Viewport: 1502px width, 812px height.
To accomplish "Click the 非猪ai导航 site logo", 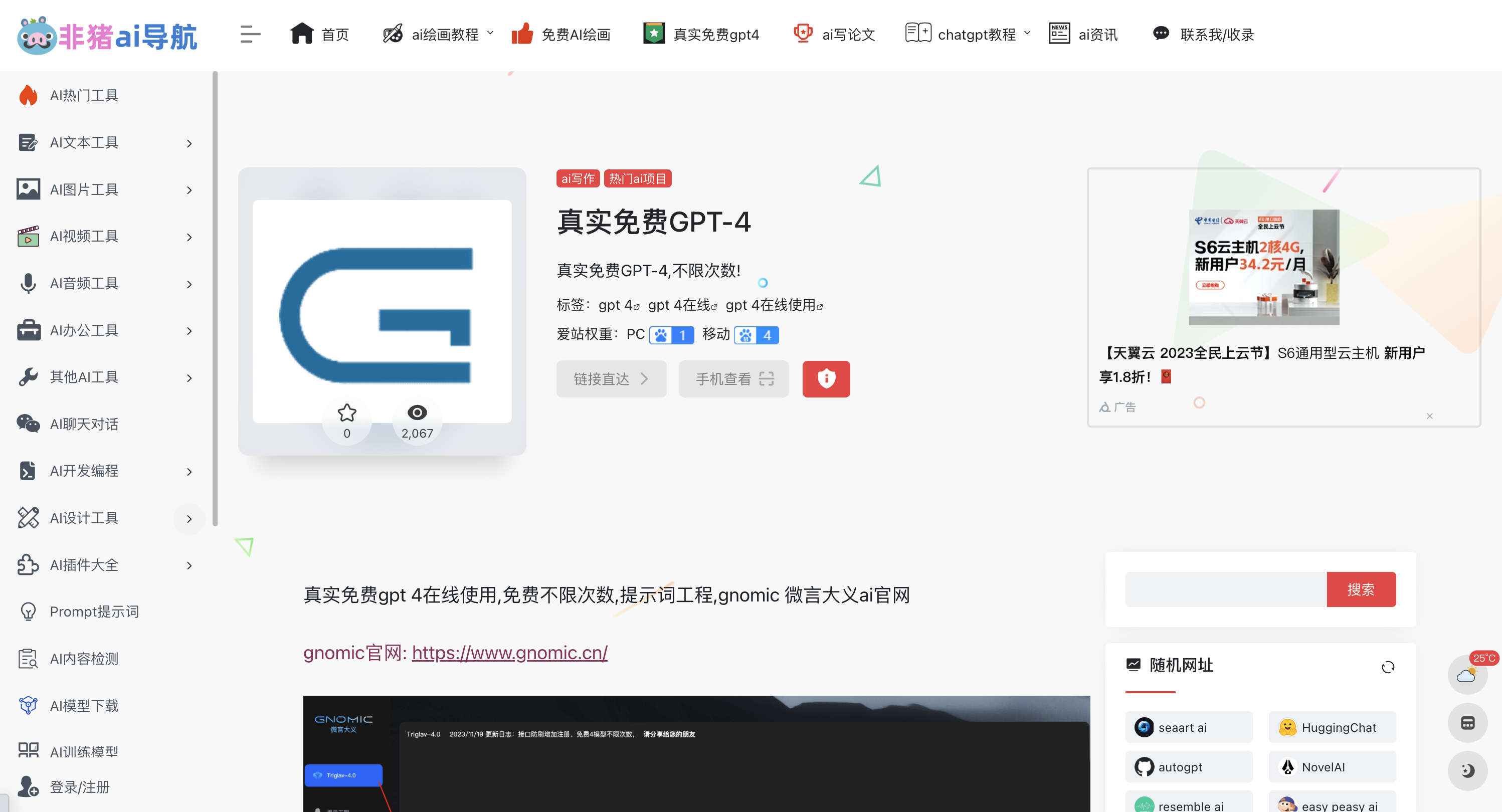I will click(x=107, y=35).
